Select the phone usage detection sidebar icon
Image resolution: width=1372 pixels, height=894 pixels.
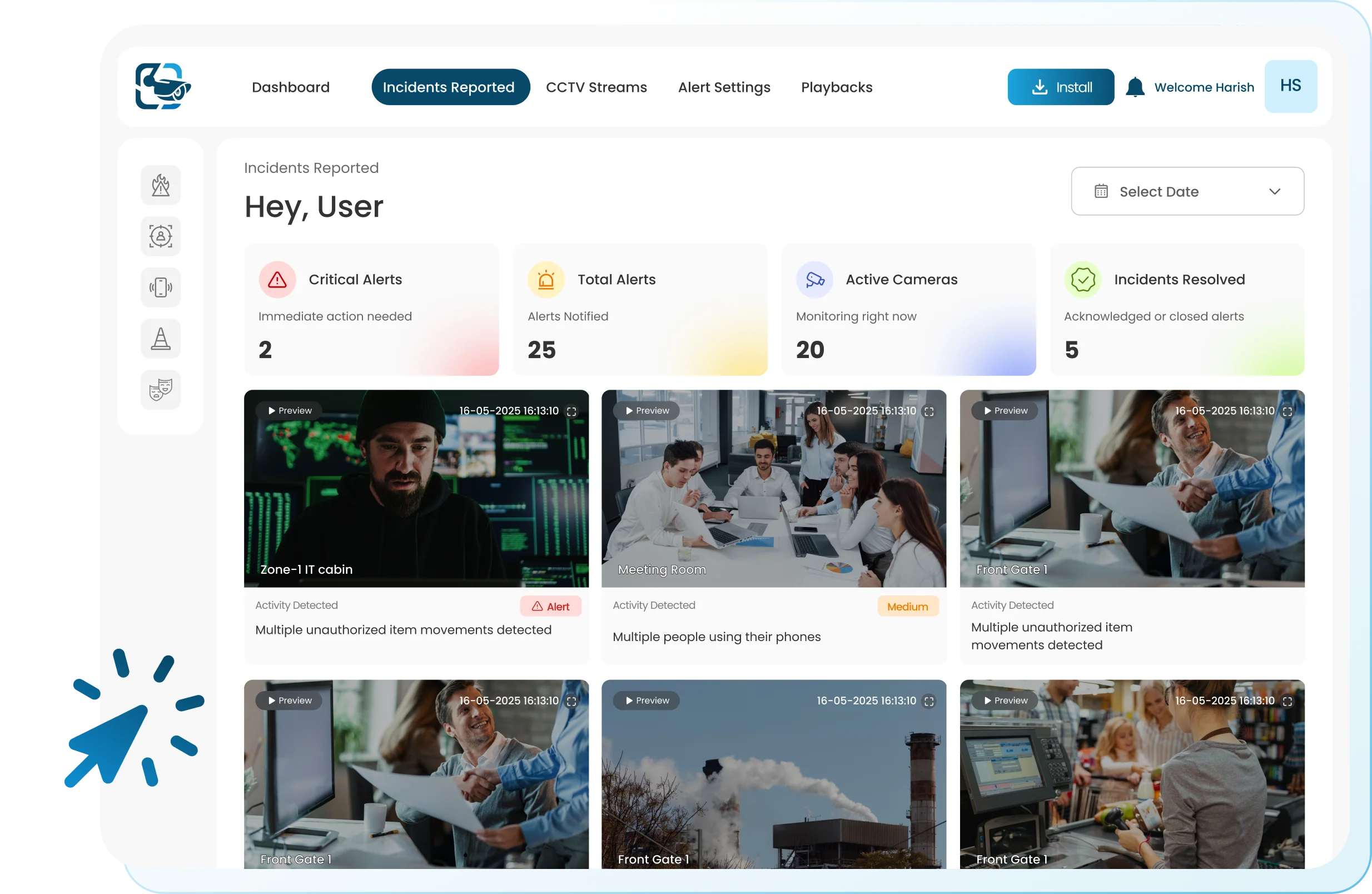161,287
